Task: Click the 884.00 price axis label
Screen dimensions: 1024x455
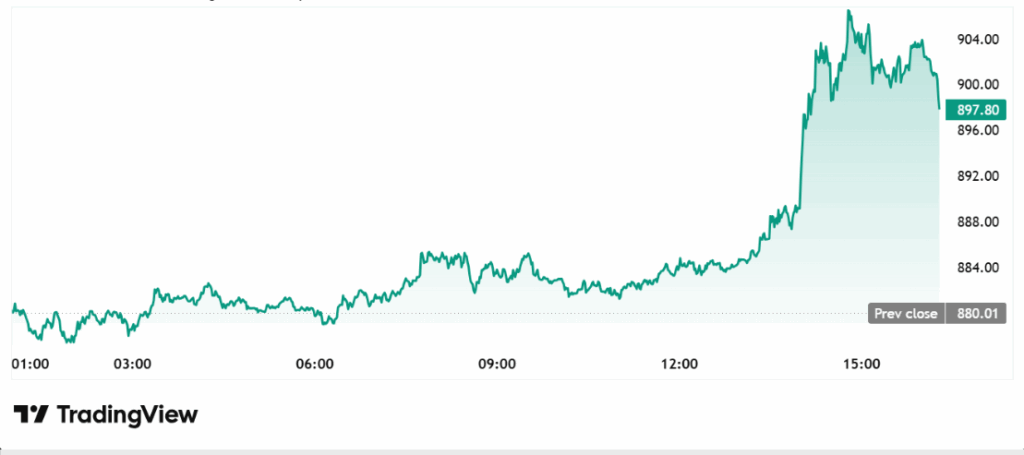Action: [978, 267]
